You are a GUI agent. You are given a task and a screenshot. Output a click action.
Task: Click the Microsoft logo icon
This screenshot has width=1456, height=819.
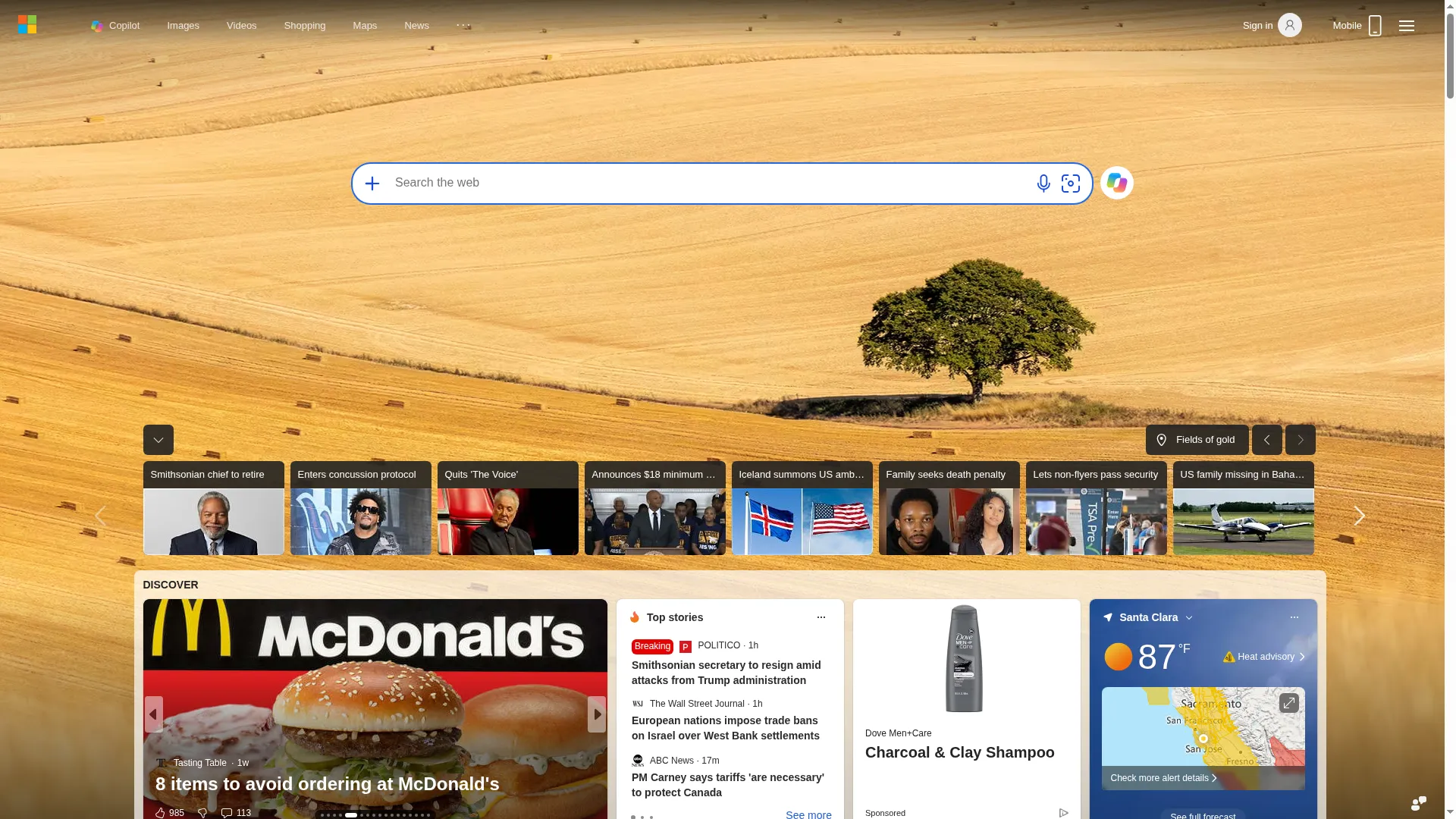tap(27, 25)
